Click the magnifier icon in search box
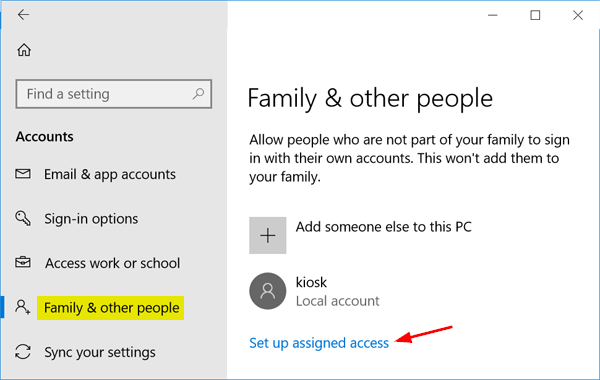Viewport: 600px width, 380px height. coord(198,94)
